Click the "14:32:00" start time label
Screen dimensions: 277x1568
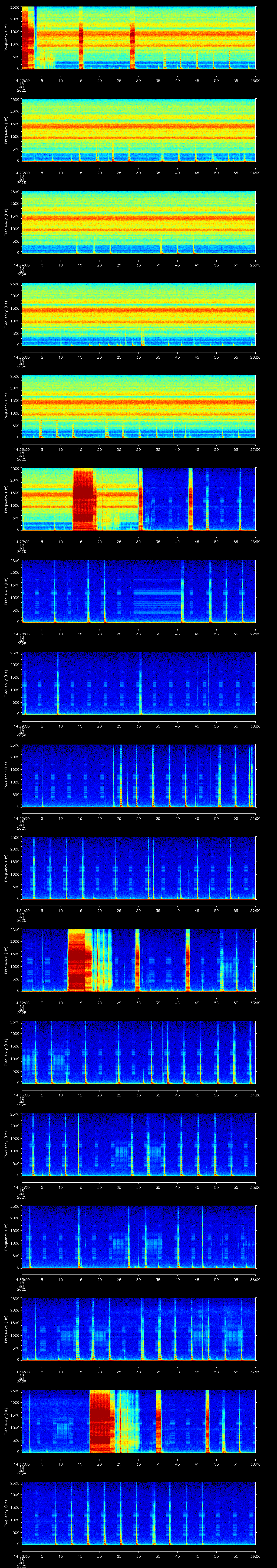[21, 1003]
